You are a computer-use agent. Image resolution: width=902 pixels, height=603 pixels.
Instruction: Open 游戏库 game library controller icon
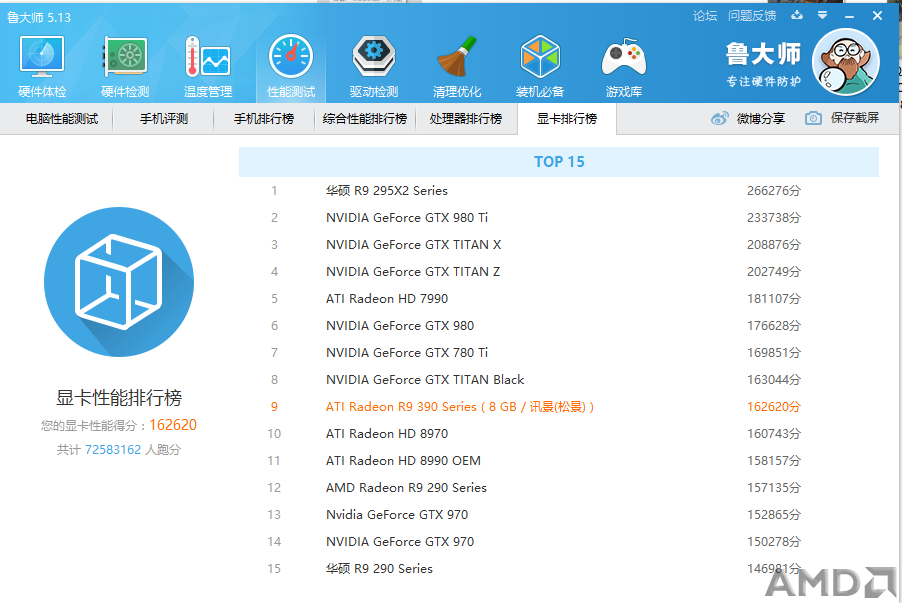(x=624, y=56)
